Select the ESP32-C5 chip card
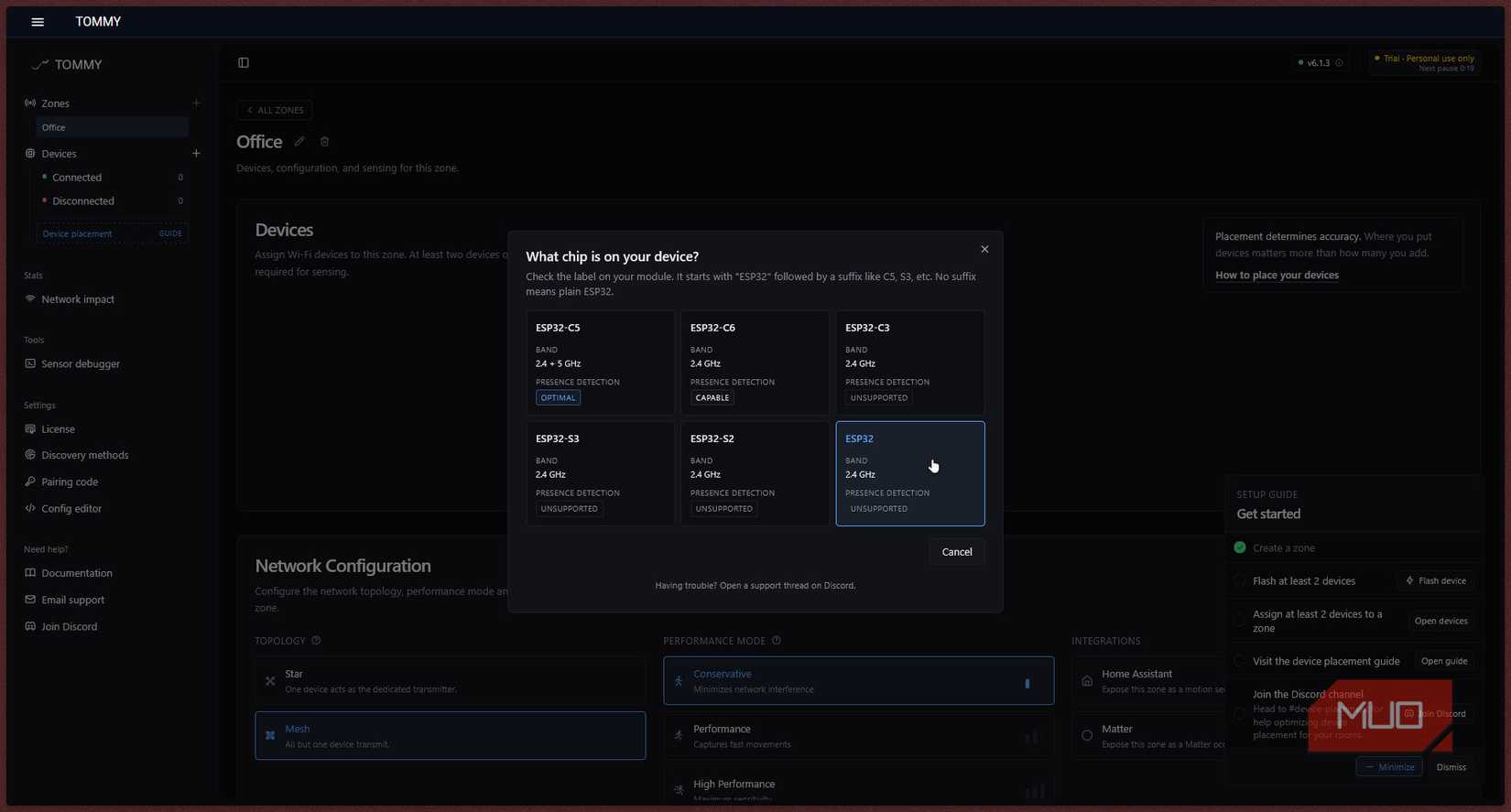Viewport: 1511px width, 812px height. (x=601, y=363)
